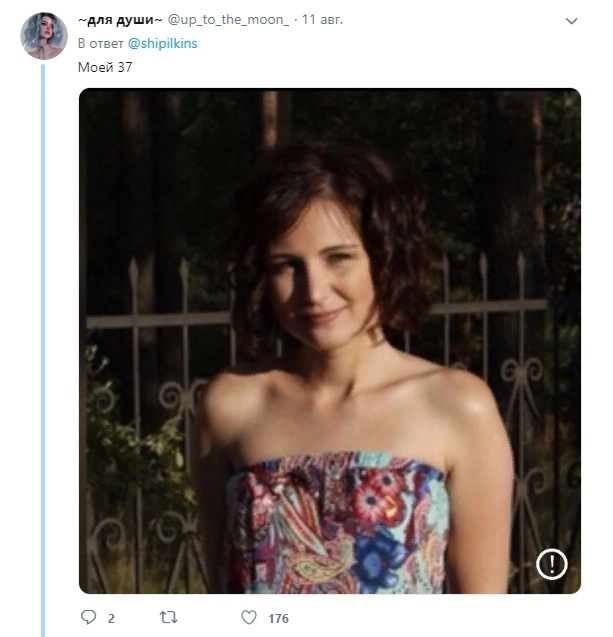This screenshot has height=637, width=613.
Task: Open the tweet options chevron menu
Action: (x=571, y=21)
